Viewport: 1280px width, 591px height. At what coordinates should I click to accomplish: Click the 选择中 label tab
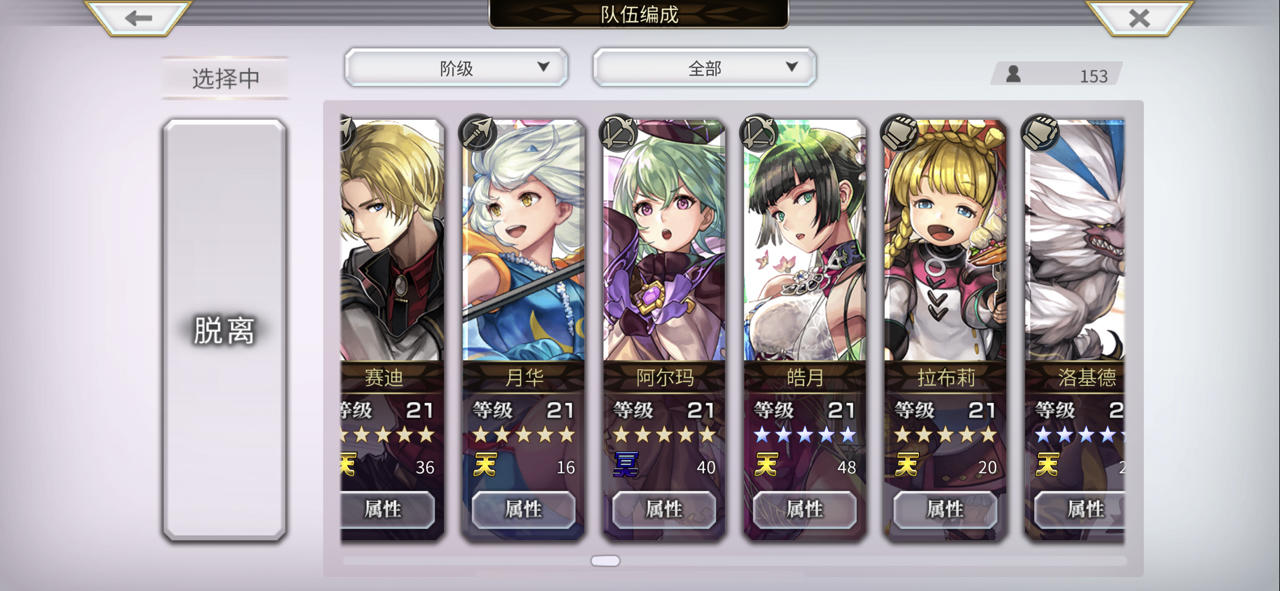pos(225,78)
